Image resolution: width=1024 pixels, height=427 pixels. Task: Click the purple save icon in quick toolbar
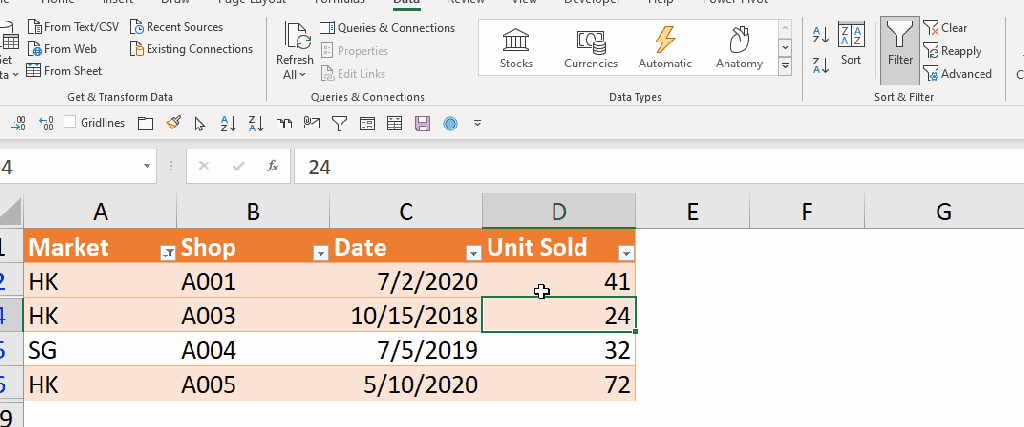[422, 123]
